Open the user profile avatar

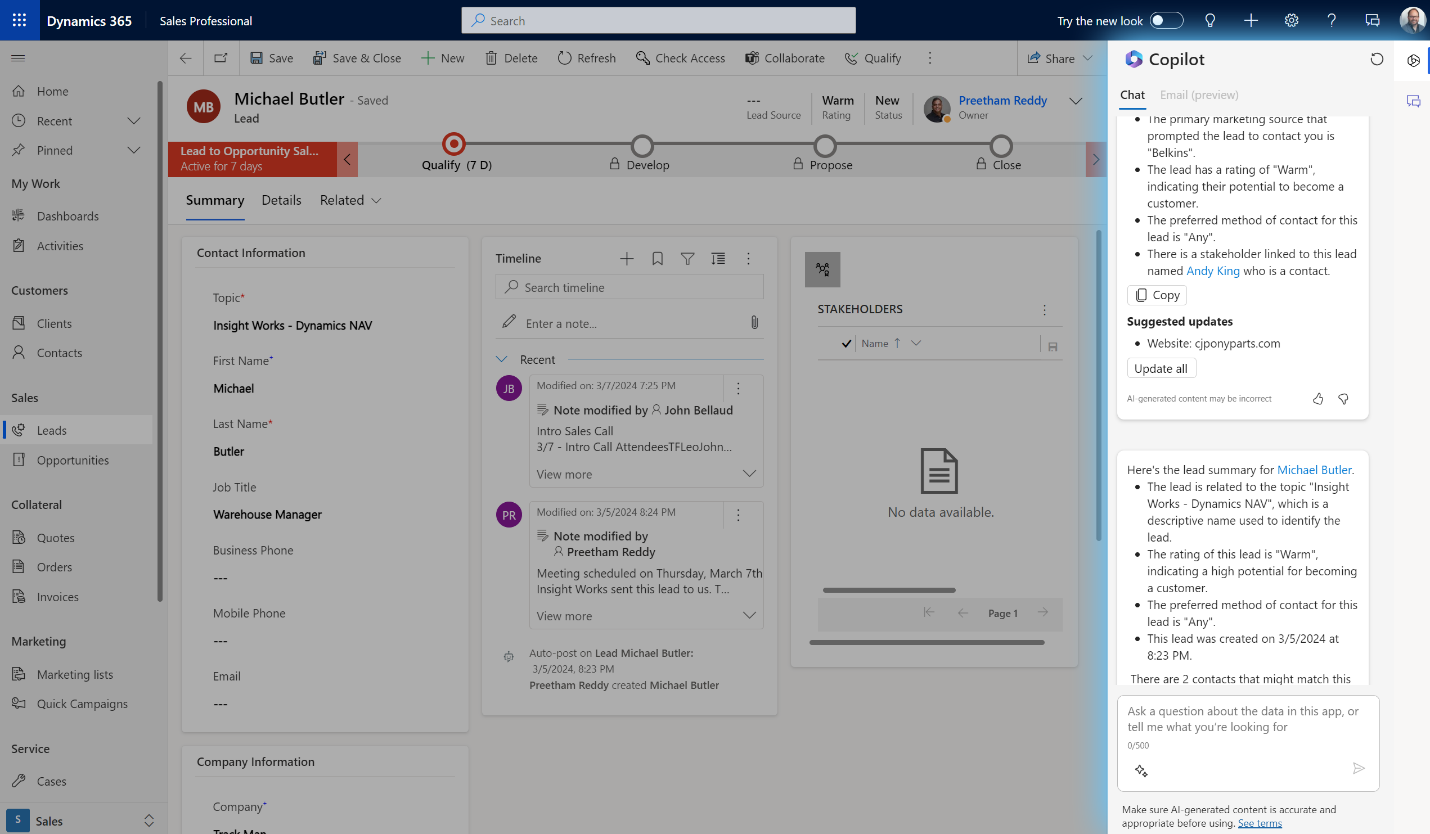click(1413, 20)
